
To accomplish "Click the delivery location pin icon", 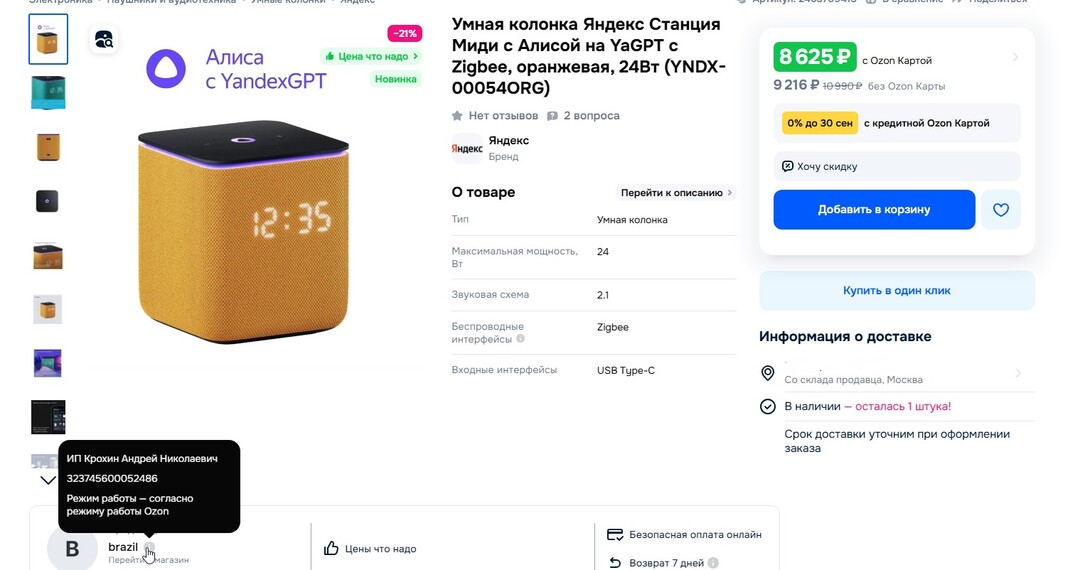I will pyautogui.click(x=768, y=373).
